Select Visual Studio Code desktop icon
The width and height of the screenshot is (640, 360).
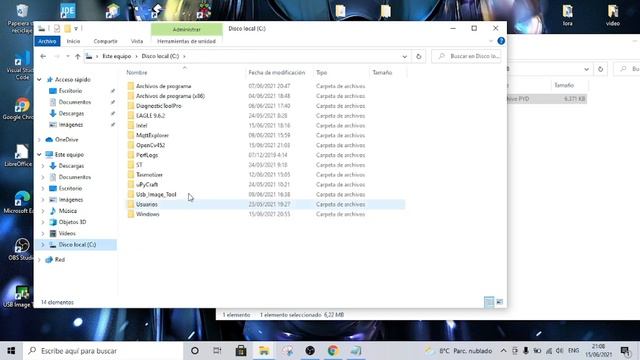pos(19,65)
